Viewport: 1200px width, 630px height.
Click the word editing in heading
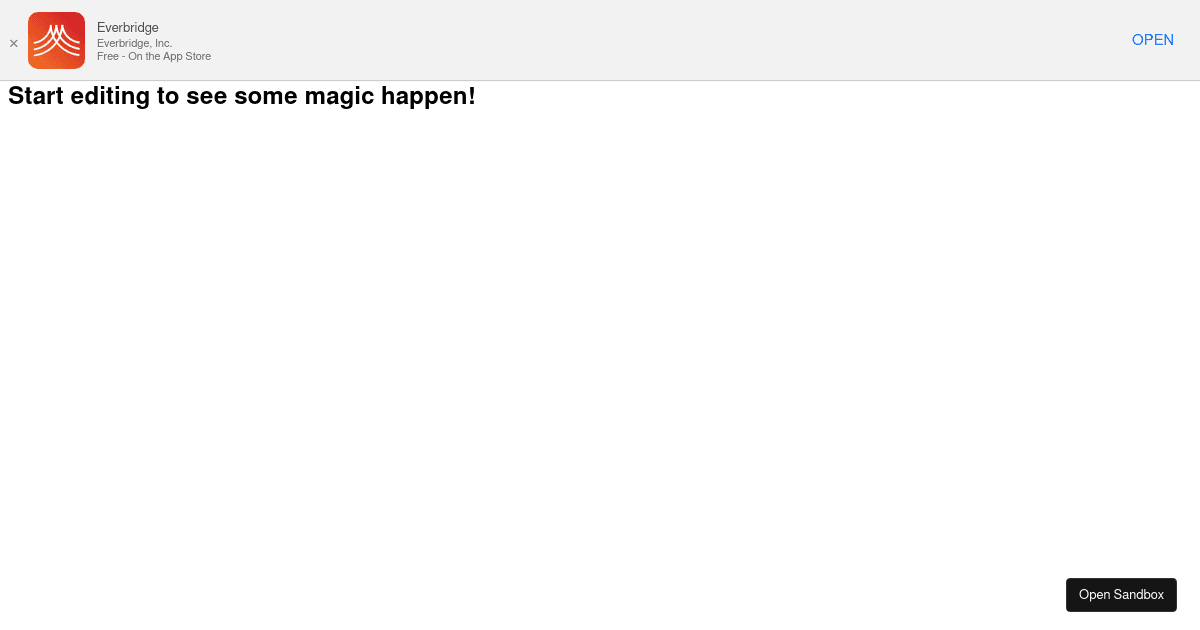(x=108, y=96)
